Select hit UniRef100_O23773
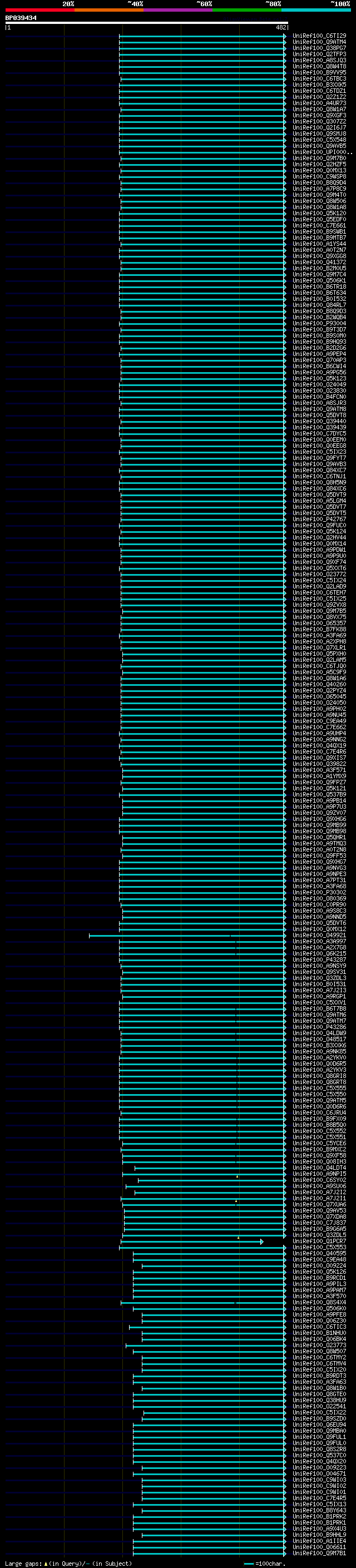 (x=319, y=1346)
